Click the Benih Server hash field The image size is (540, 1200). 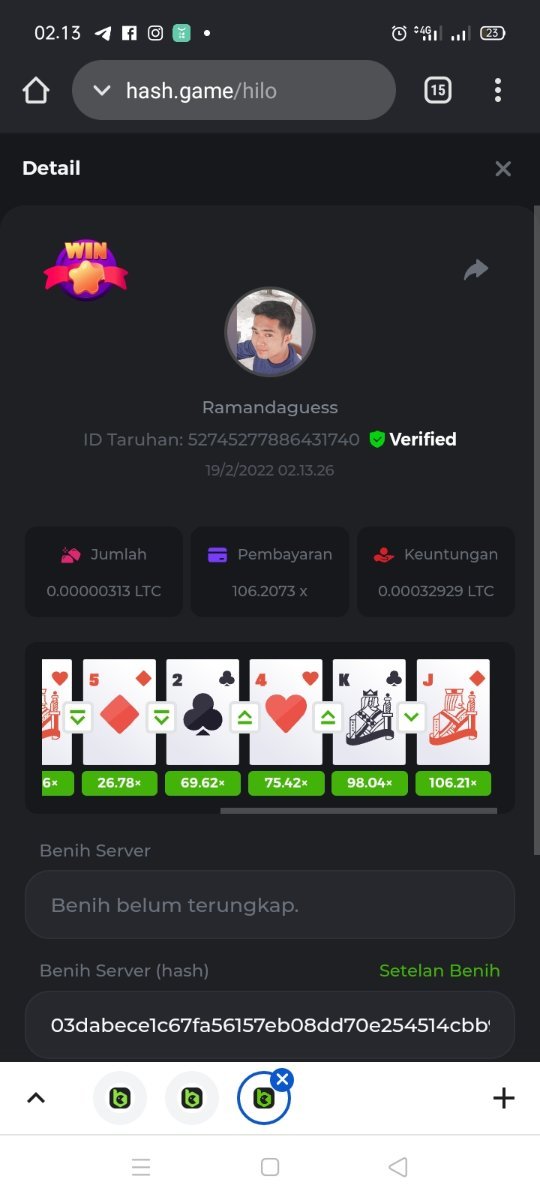point(270,1025)
